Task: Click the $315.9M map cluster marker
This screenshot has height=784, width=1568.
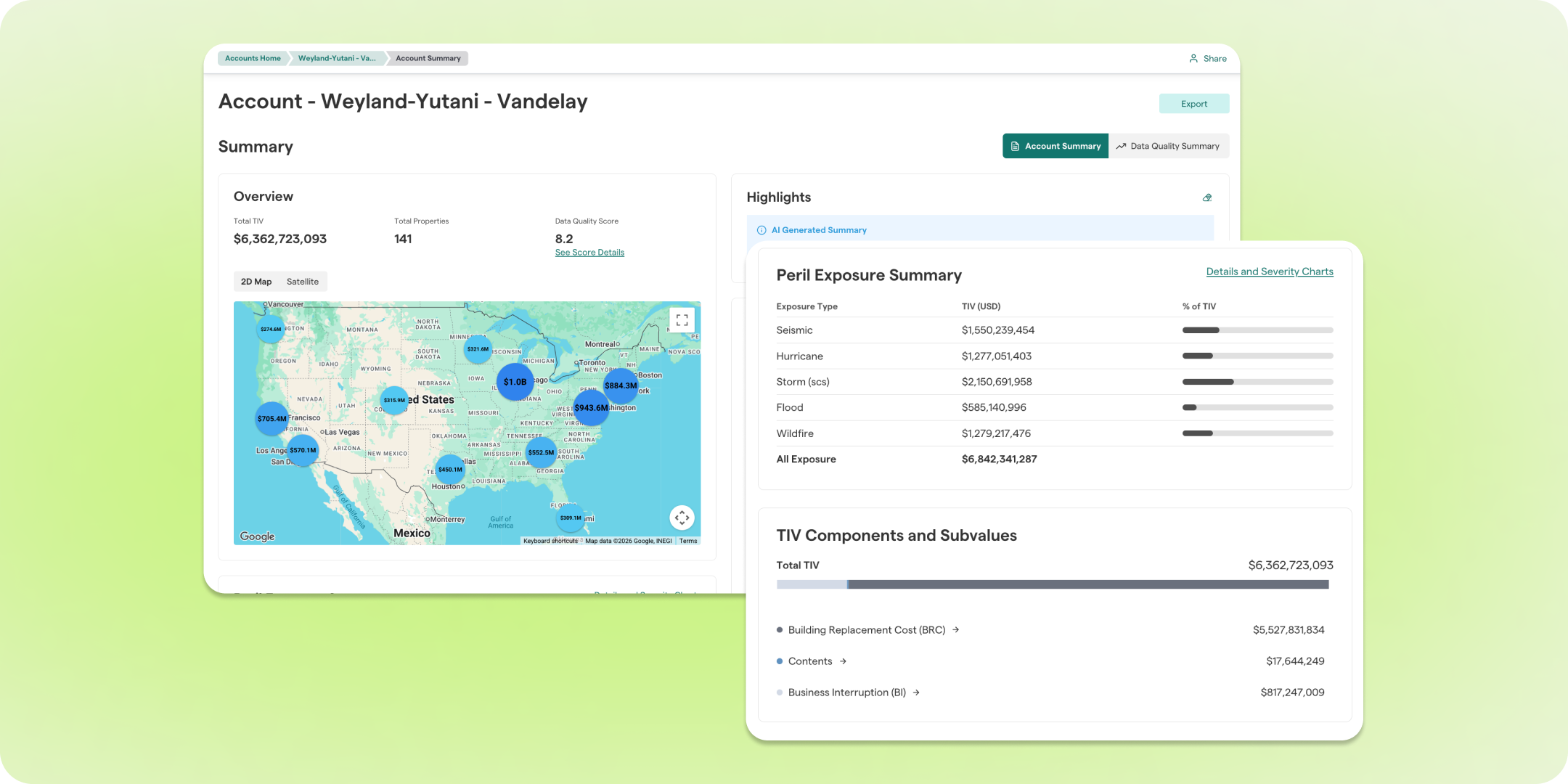Action: tap(394, 400)
